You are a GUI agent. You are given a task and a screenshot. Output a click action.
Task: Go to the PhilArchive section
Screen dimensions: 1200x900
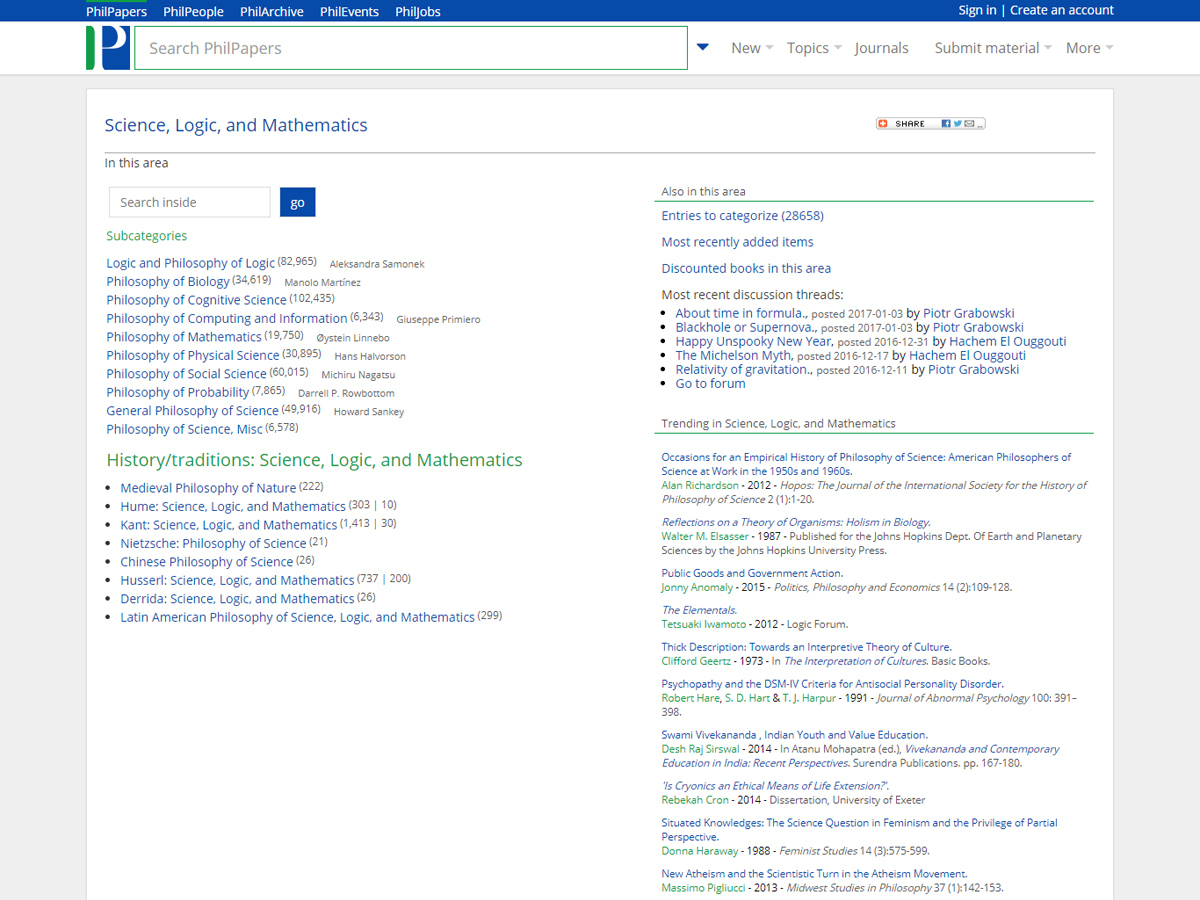point(271,11)
